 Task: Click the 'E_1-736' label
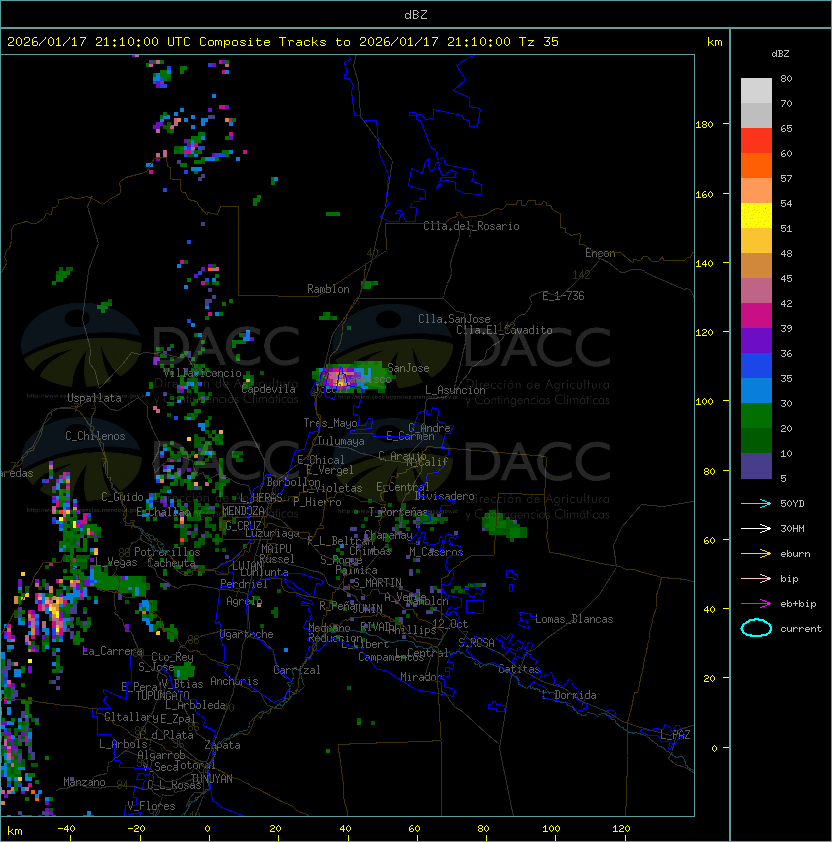click(563, 296)
